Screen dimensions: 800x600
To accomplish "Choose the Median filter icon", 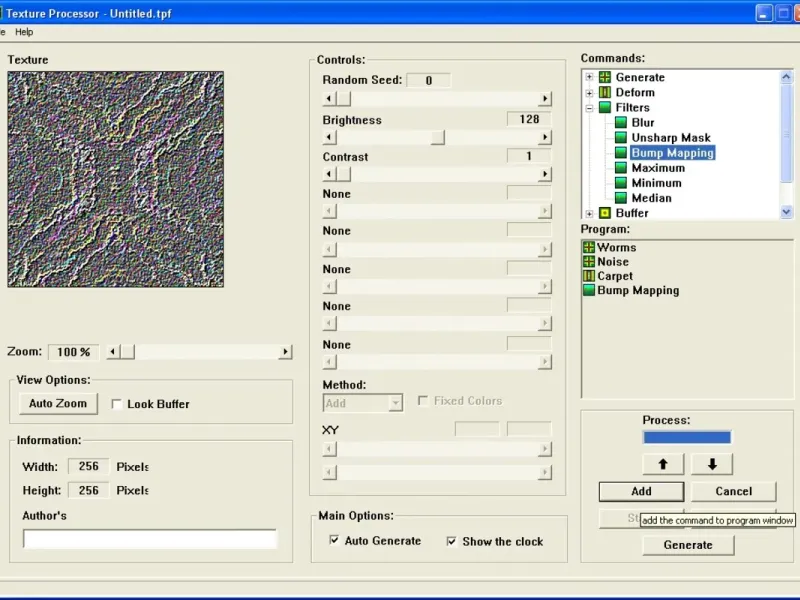I will (x=620, y=198).
